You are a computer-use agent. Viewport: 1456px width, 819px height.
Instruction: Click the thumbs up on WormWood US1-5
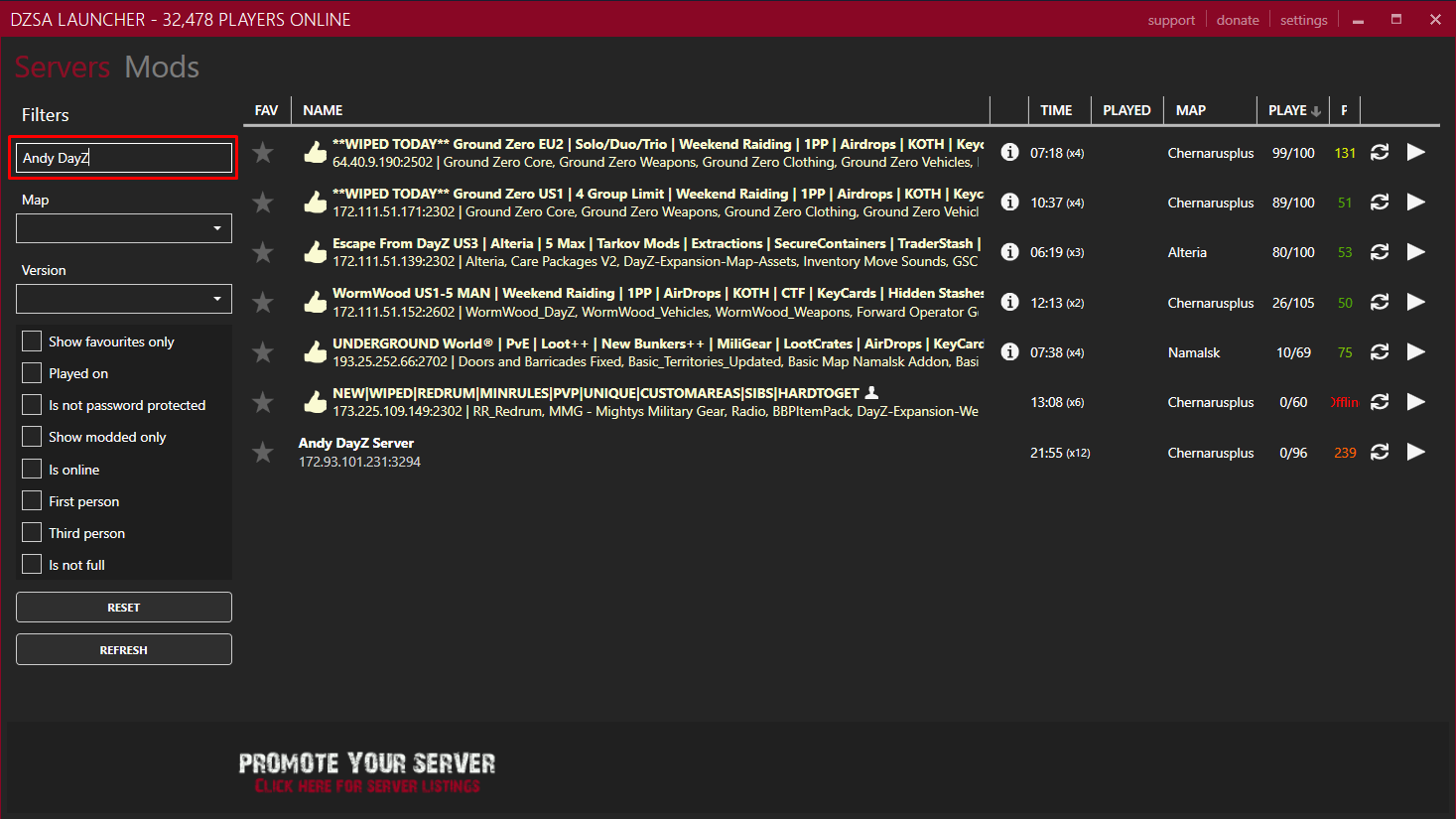[x=315, y=301]
